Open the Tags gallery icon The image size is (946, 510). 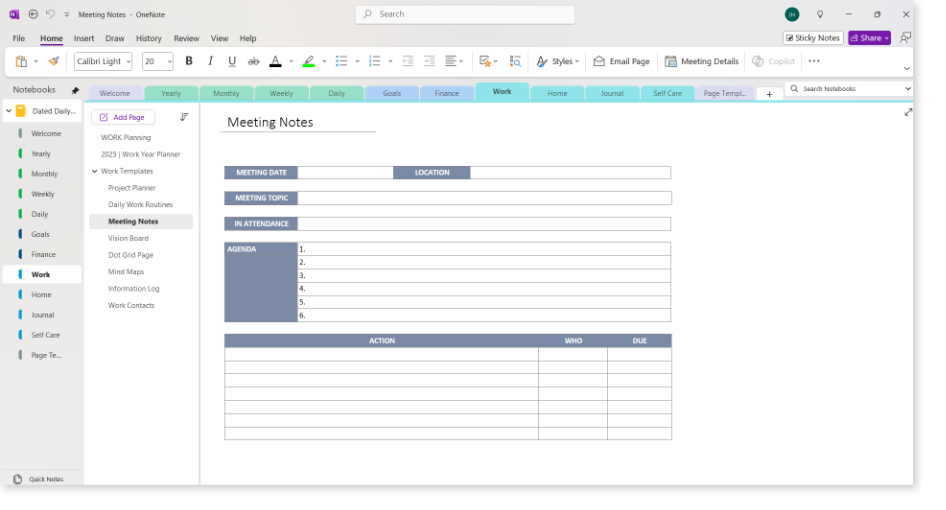click(484, 61)
